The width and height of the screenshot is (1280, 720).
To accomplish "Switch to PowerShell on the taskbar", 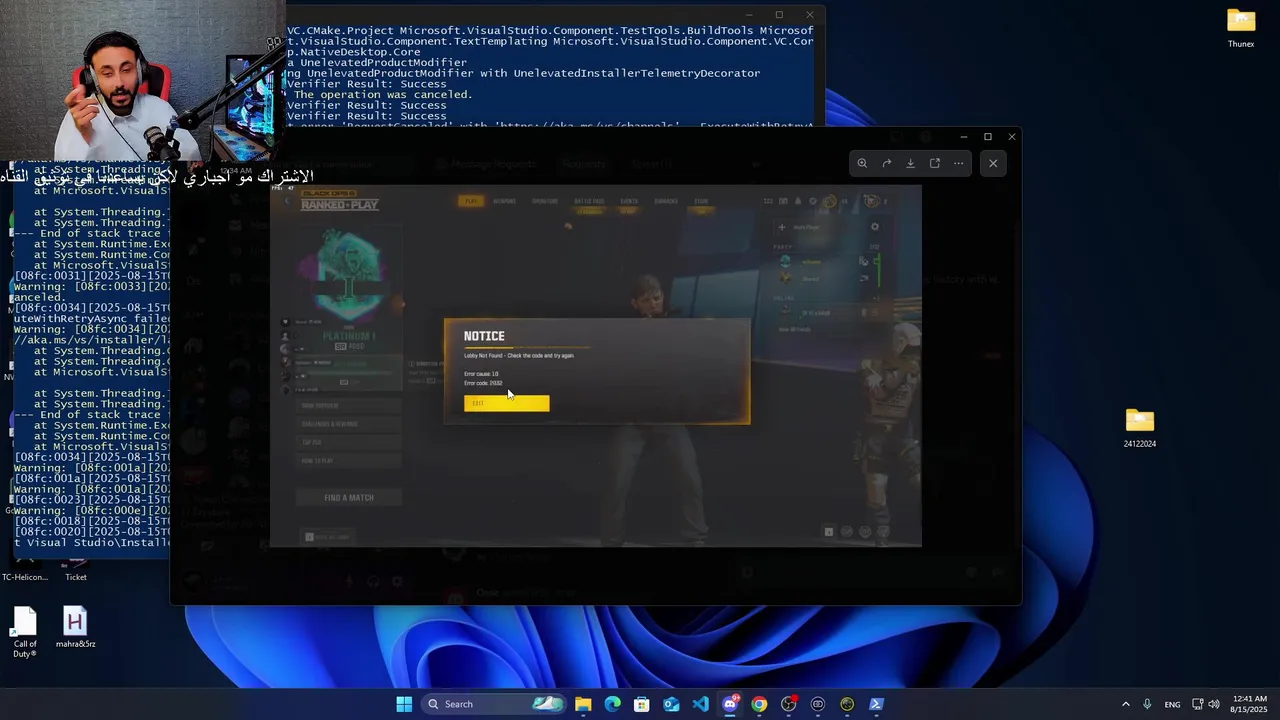I will pos(876,704).
